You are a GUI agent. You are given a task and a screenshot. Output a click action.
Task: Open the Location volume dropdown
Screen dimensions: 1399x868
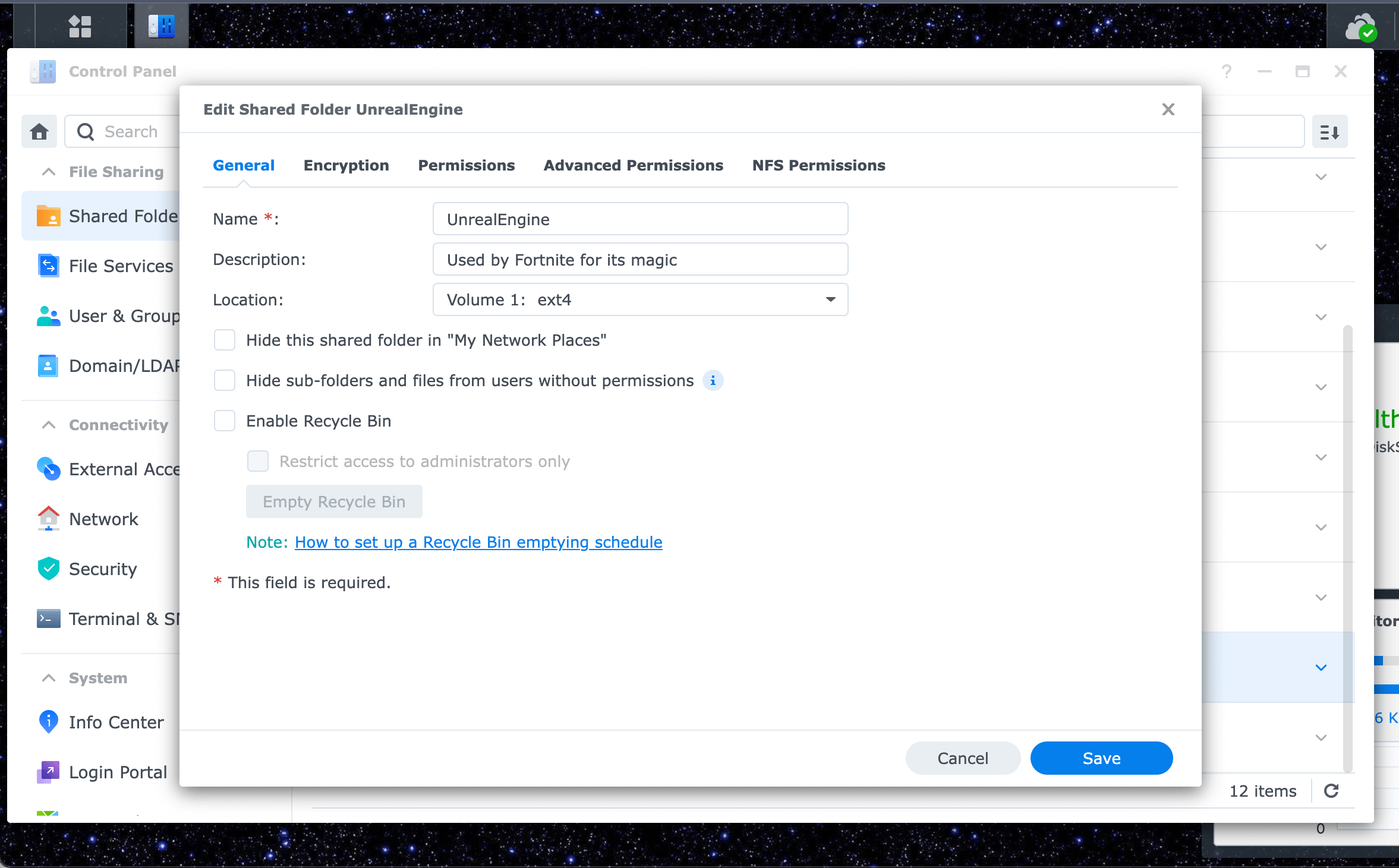click(x=640, y=299)
